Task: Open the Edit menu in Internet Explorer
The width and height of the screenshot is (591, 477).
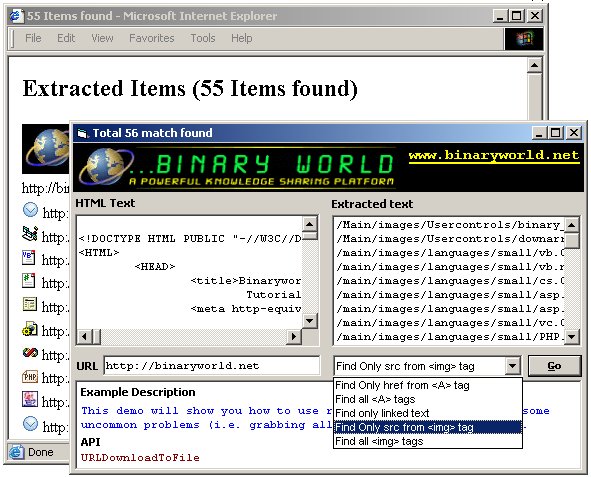Action: coord(66,38)
